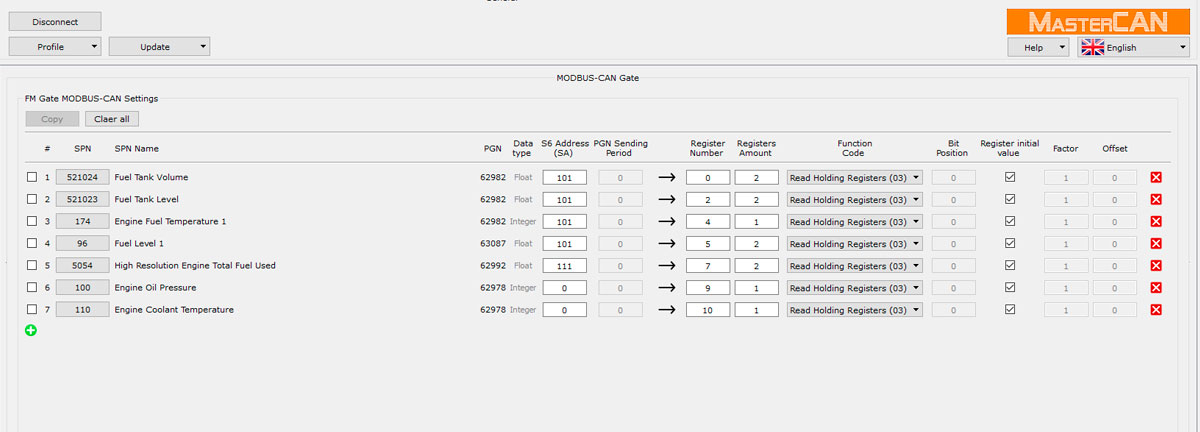The height and width of the screenshot is (432, 1200).
Task: Toggle Register initial value for Engine Coolant Temperature
Action: (1010, 308)
